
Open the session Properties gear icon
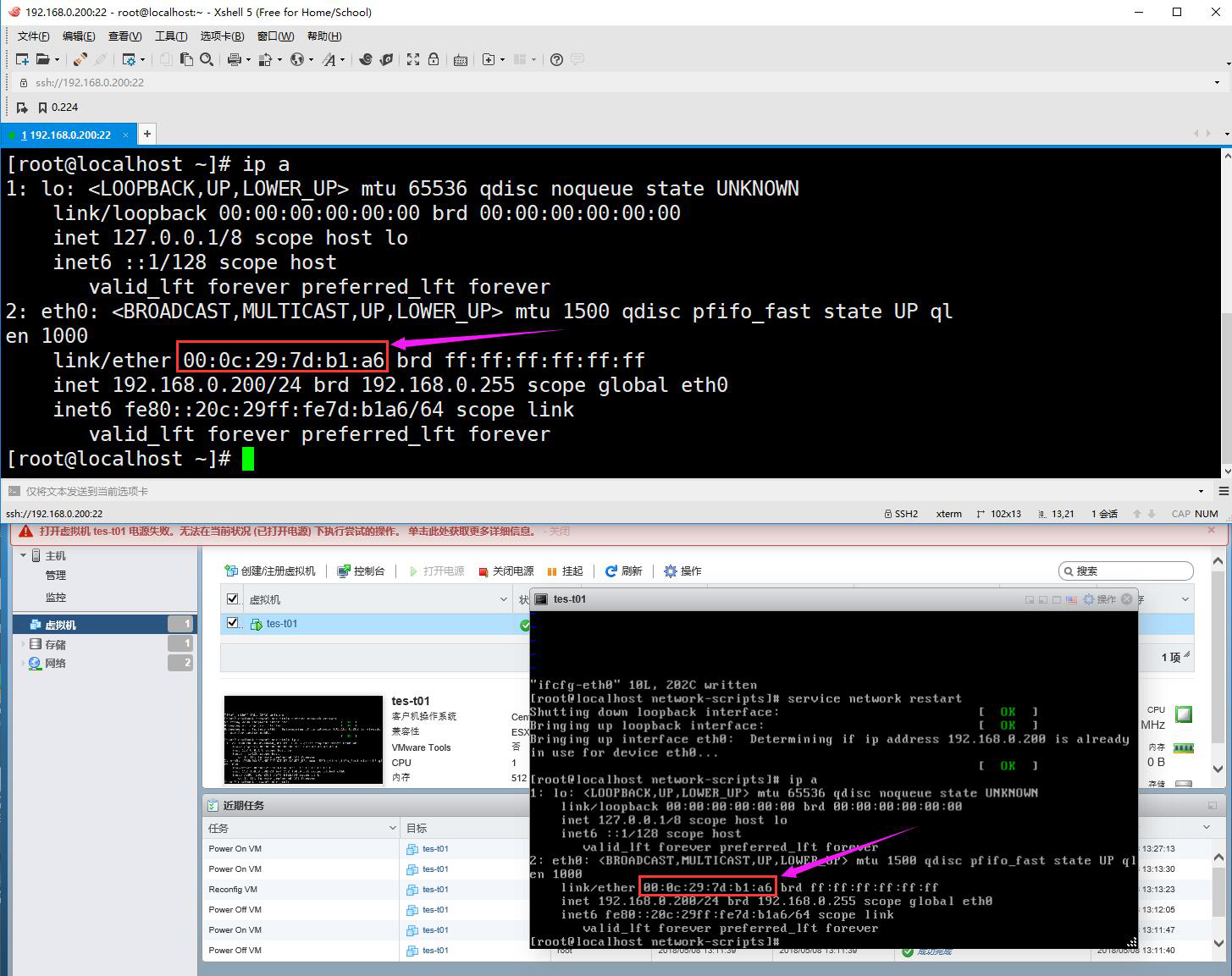click(129, 59)
